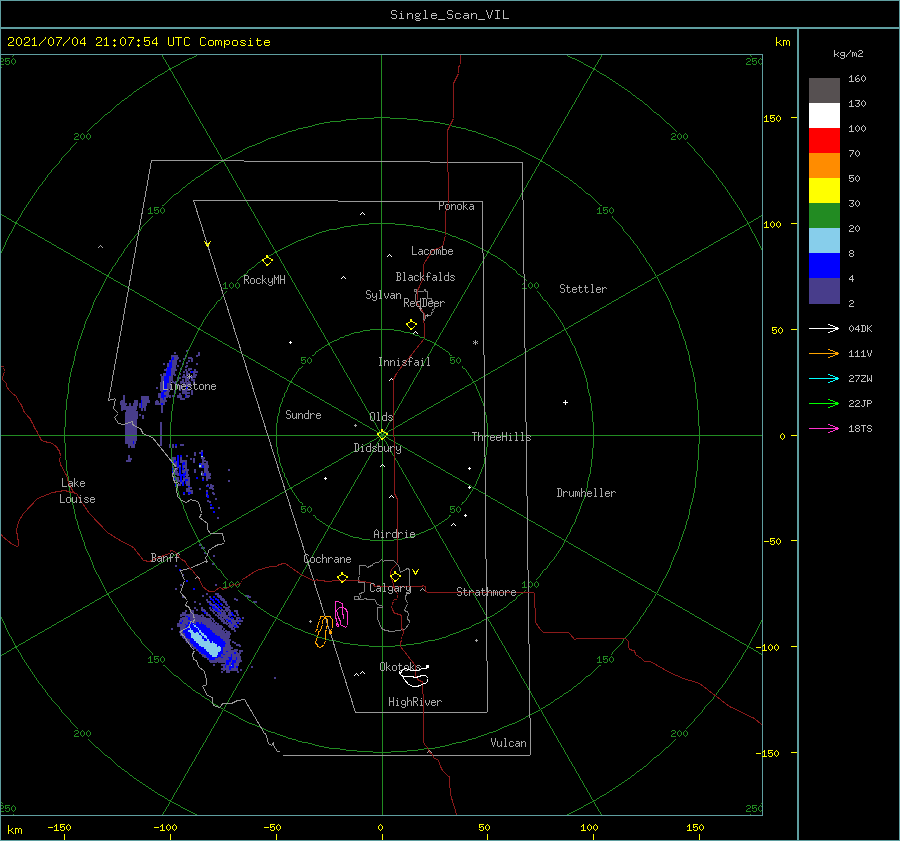Click the Lake Louise label
Image resolution: width=900 pixels, height=841 pixels.
pos(77,491)
